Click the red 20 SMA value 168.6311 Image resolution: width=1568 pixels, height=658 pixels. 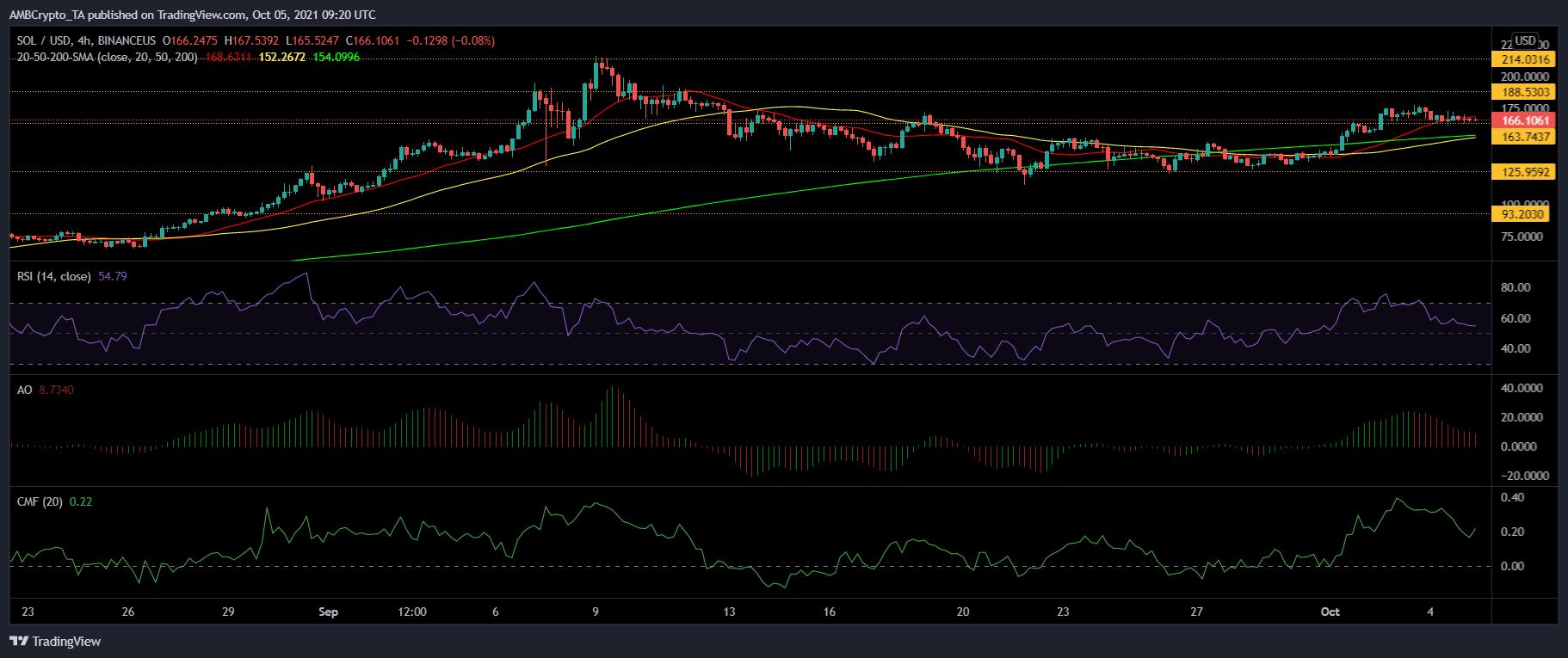click(x=228, y=58)
